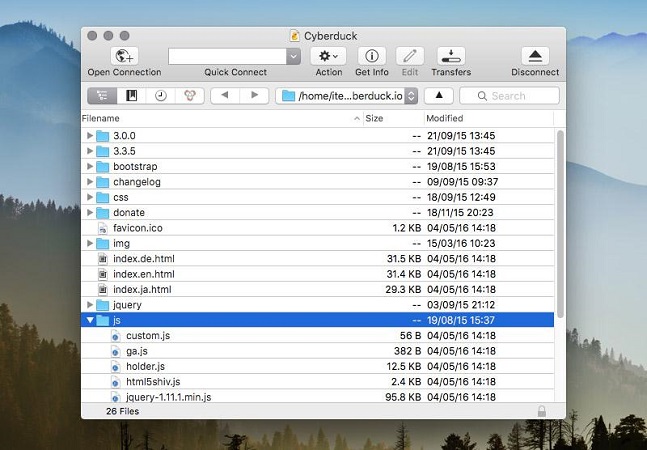Open the Quick Connect dropdown arrow
647x450 pixels.
pyautogui.click(x=293, y=56)
